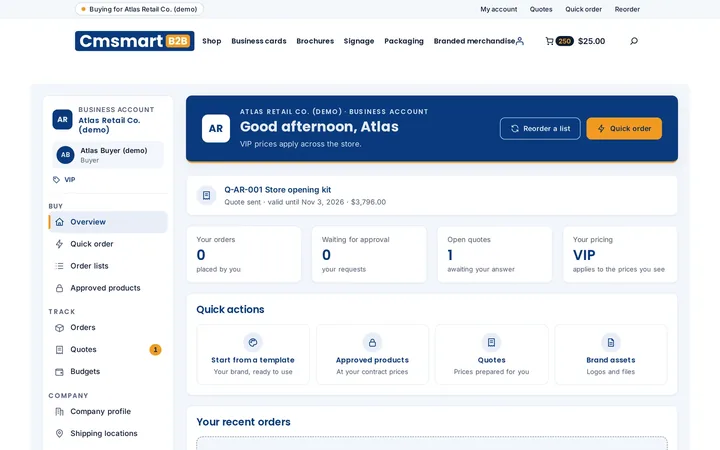The width and height of the screenshot is (720, 450).
Task: Click the lock icon in Approved products quick action
Action: 372,342
